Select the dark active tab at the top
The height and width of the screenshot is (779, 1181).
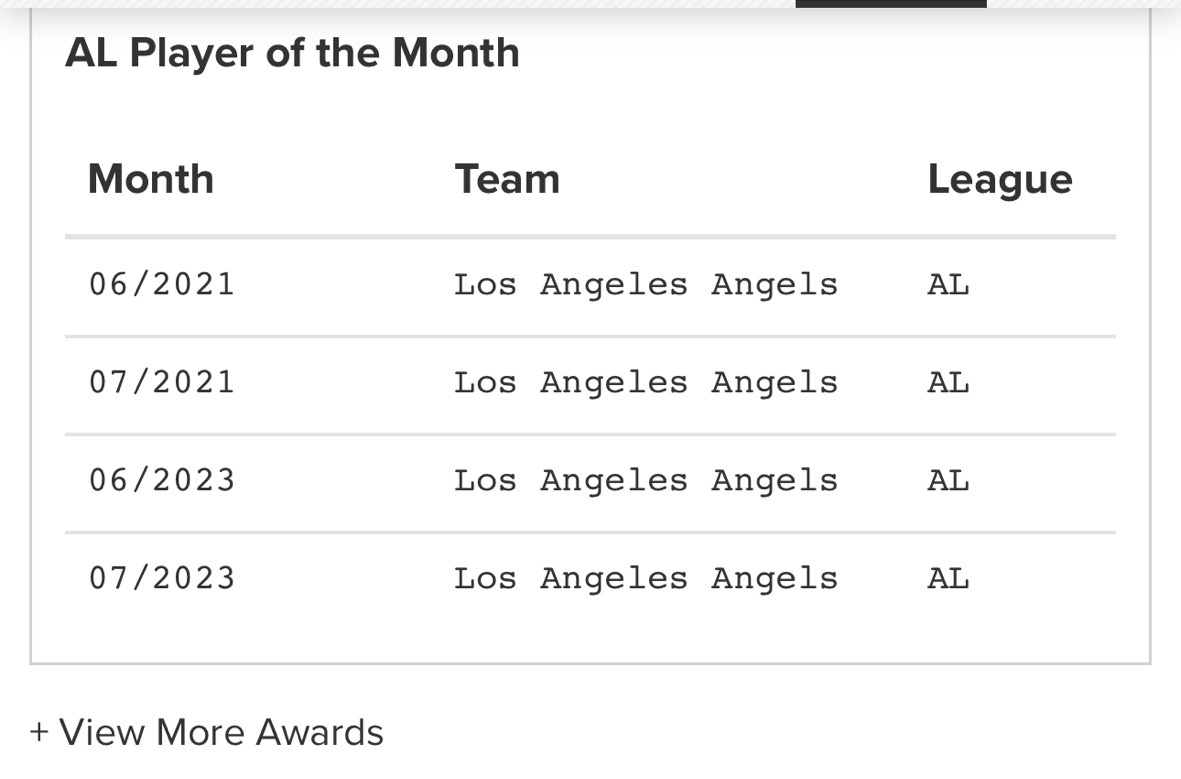point(890,4)
